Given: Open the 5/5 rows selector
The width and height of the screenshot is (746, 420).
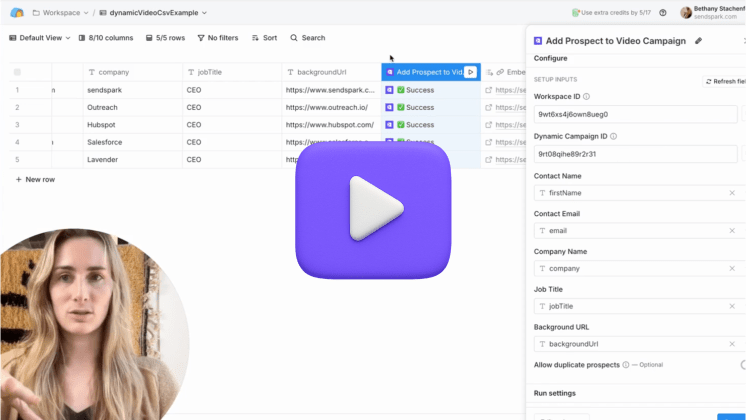Looking at the screenshot, I should [x=165, y=38].
